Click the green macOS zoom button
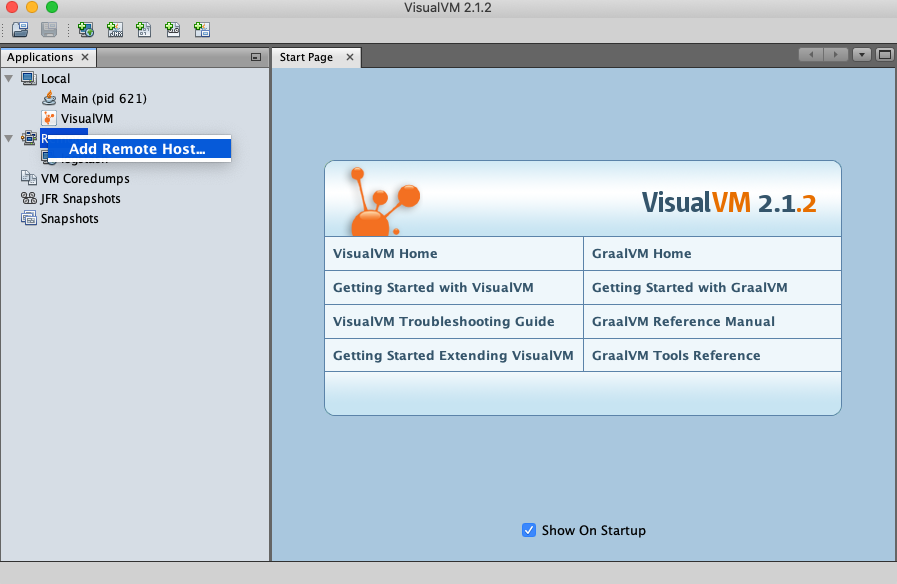Screen dimensions: 897x584 51,7
